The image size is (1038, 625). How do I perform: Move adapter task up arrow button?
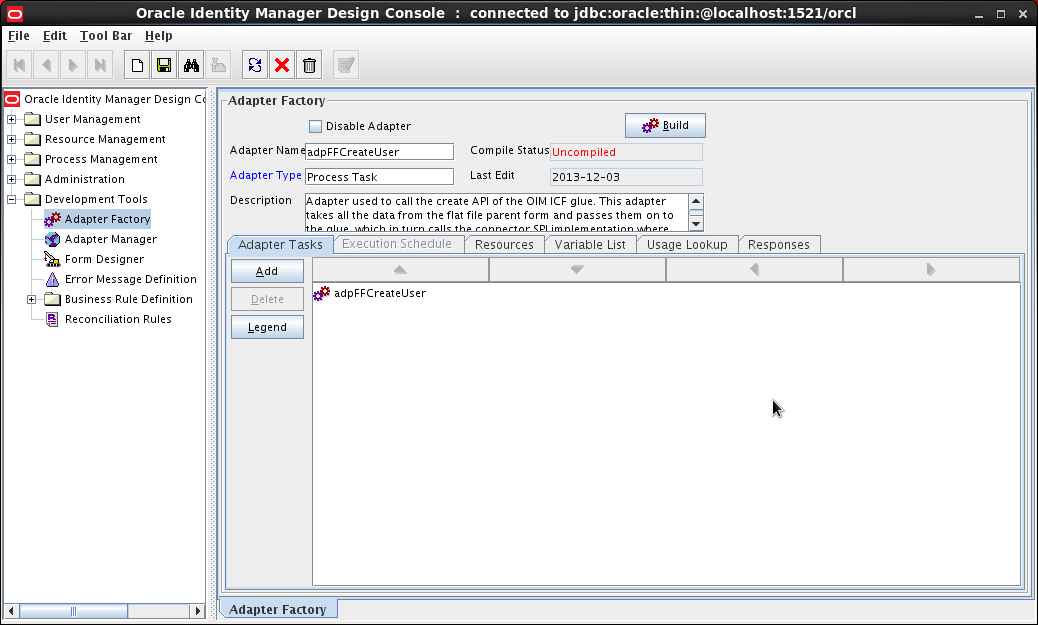(x=401, y=269)
